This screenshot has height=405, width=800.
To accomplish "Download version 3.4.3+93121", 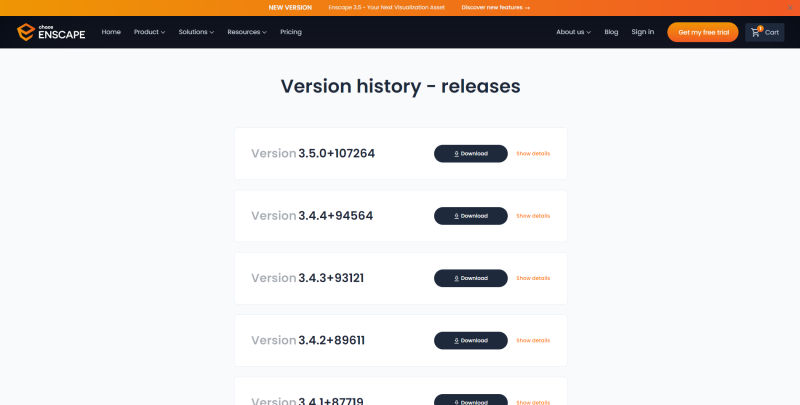I will click(x=470, y=278).
